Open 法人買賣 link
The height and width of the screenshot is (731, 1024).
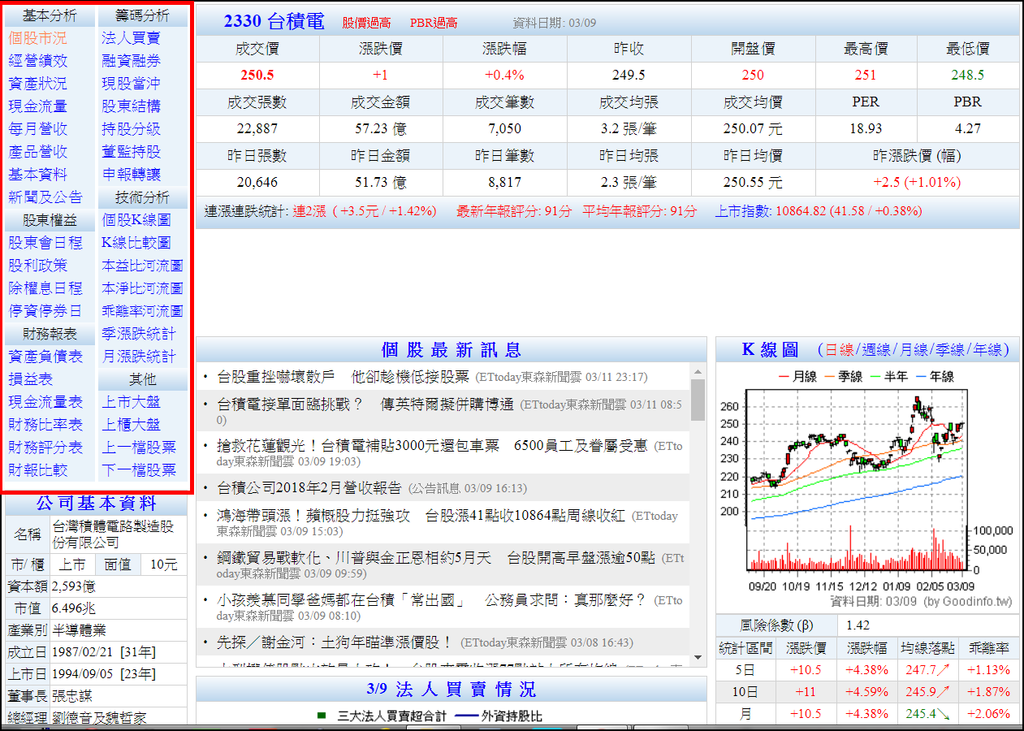[131, 38]
